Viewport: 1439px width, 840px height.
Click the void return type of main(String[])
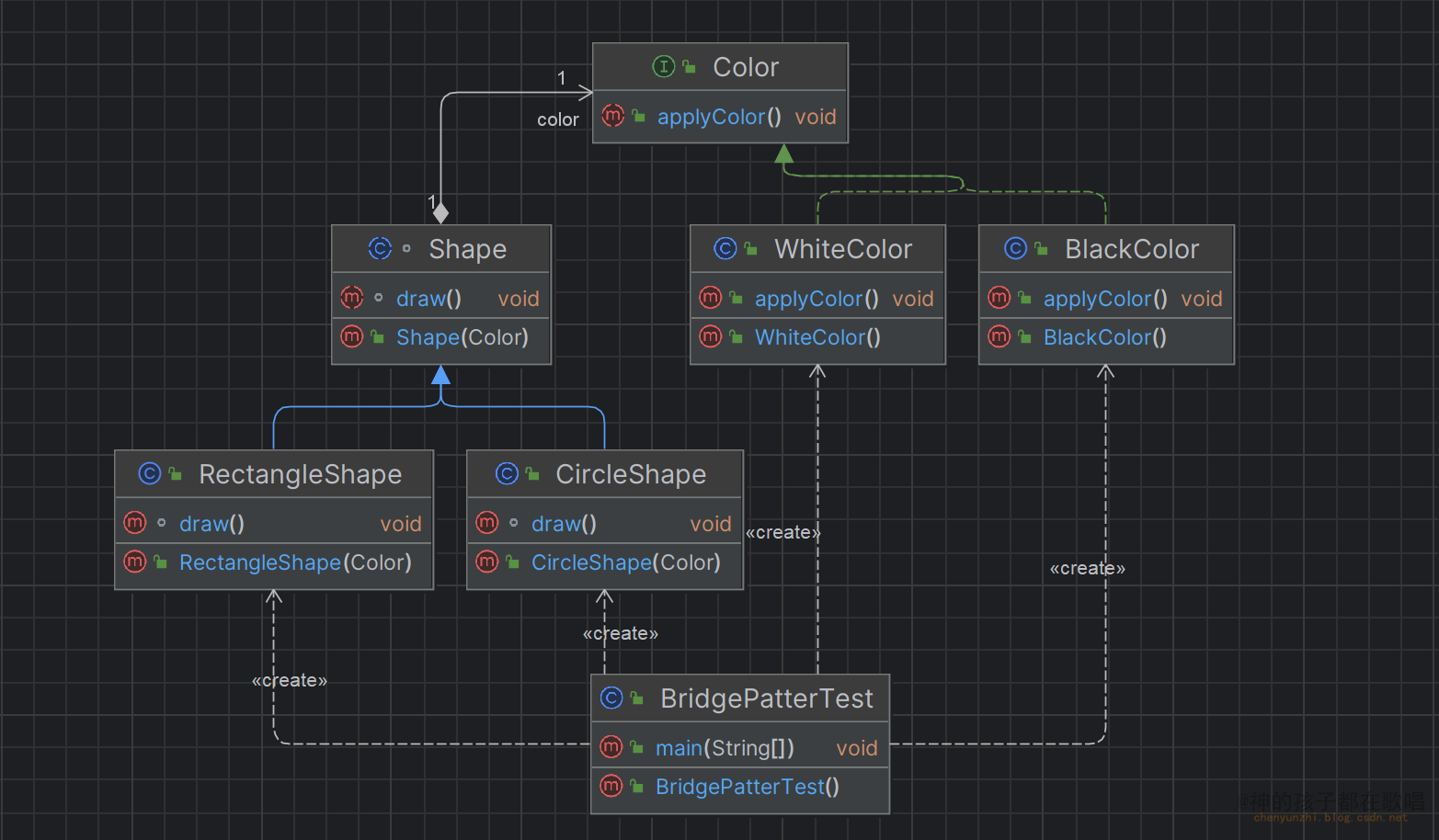[857, 748]
